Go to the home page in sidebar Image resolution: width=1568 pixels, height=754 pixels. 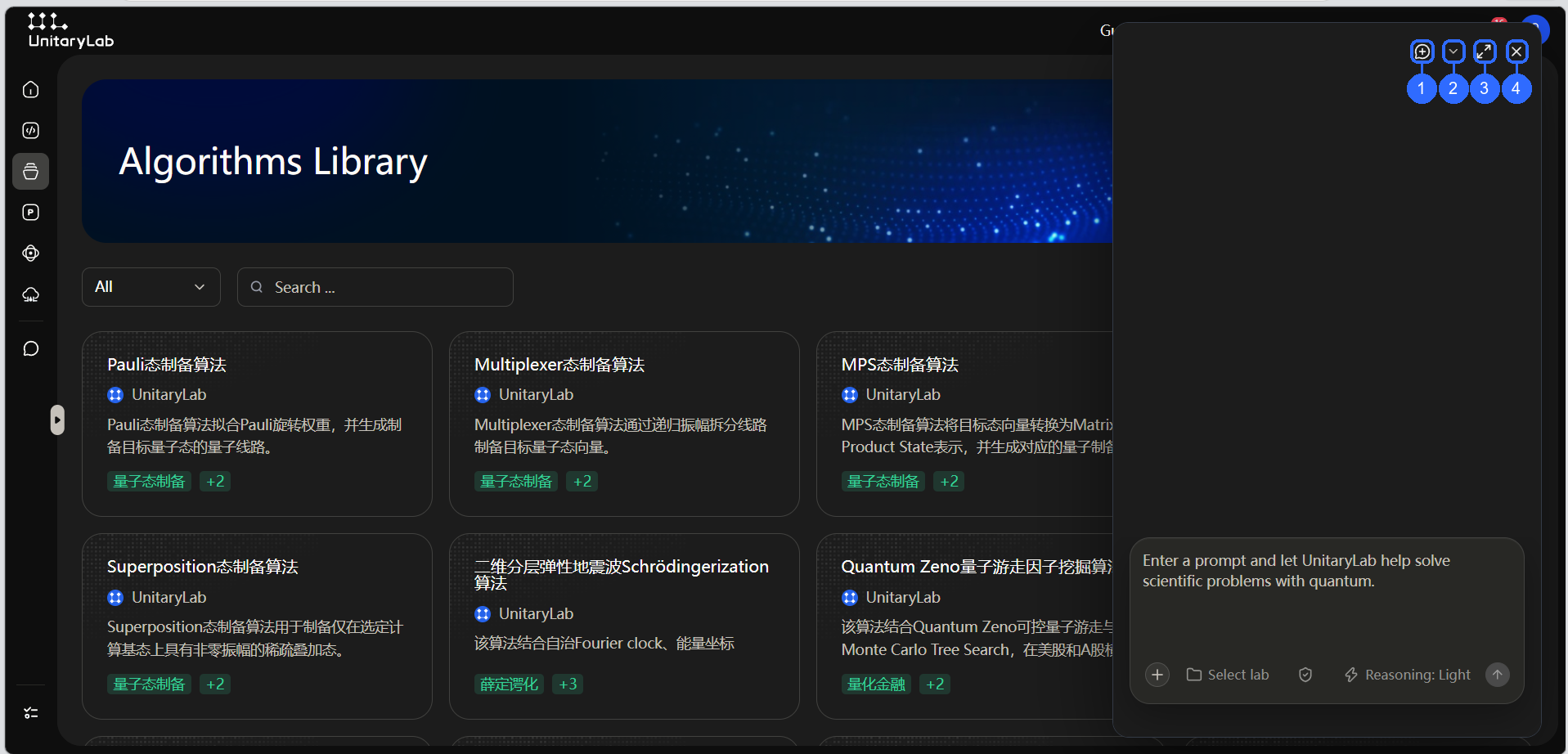tap(31, 89)
